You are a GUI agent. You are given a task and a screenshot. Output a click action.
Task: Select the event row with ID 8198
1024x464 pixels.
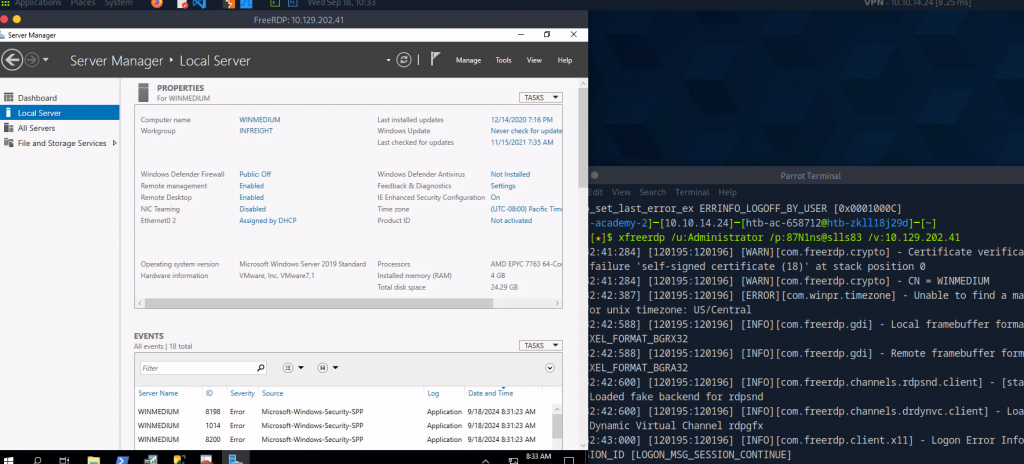(344, 412)
